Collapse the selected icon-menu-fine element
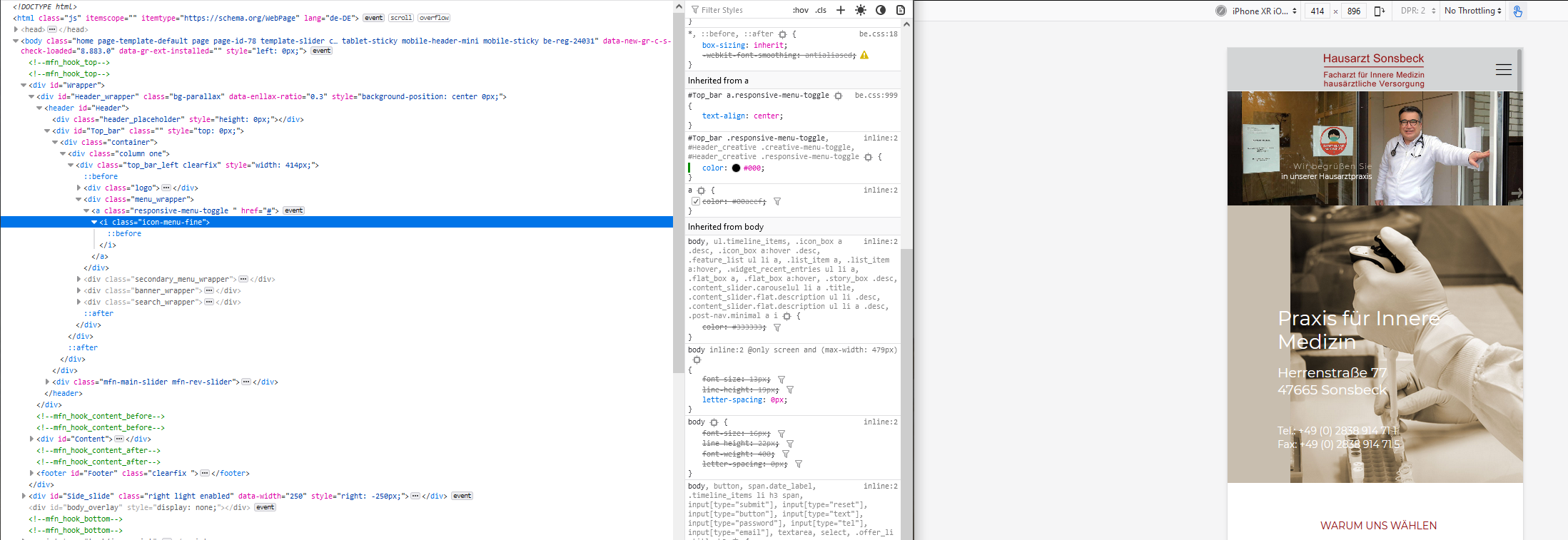Viewport: 1568px width, 540px height. point(94,222)
